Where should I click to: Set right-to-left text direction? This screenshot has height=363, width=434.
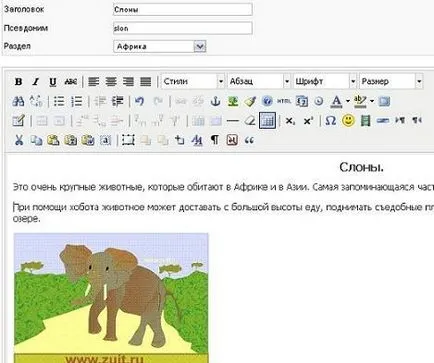(x=417, y=121)
